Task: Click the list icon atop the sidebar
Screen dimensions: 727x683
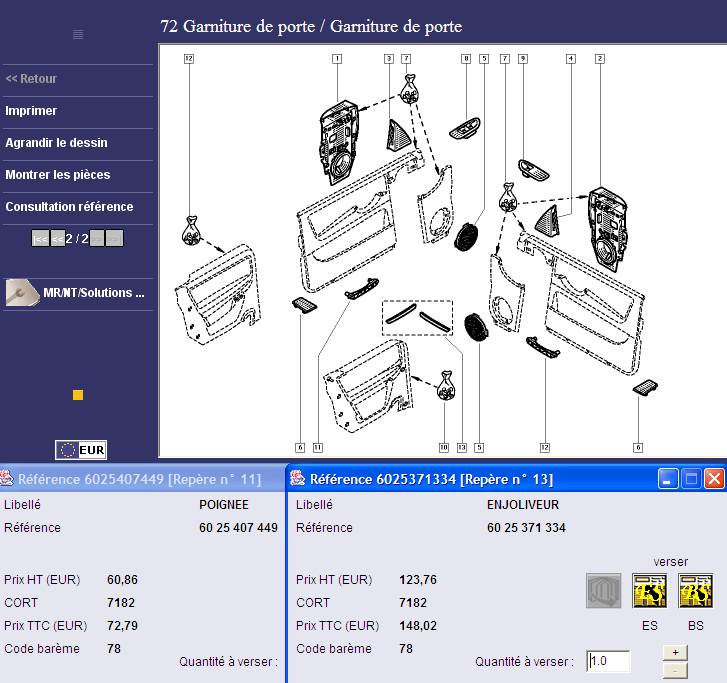Action: click(x=78, y=35)
